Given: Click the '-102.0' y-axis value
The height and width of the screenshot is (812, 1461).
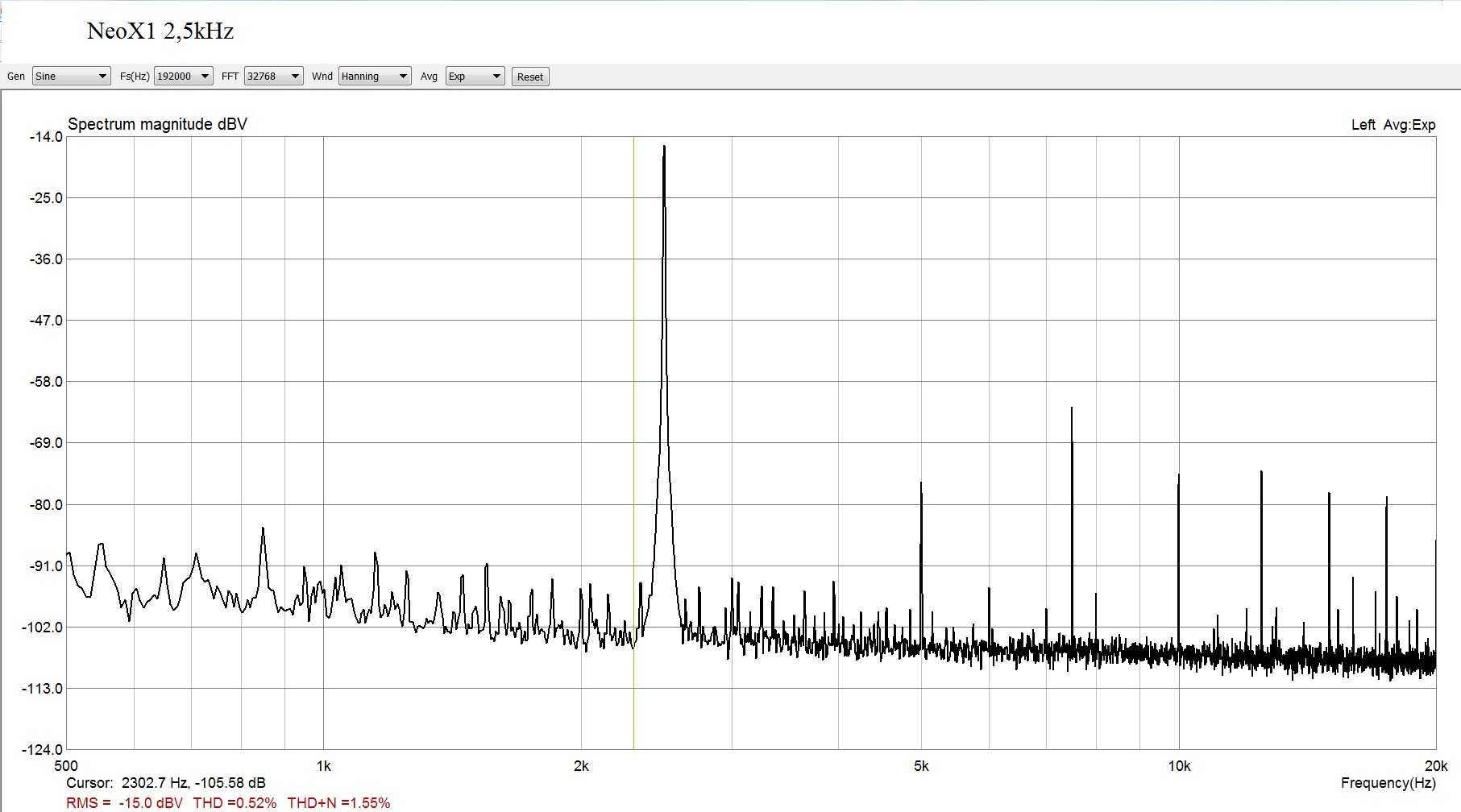Looking at the screenshot, I should [x=43, y=628].
